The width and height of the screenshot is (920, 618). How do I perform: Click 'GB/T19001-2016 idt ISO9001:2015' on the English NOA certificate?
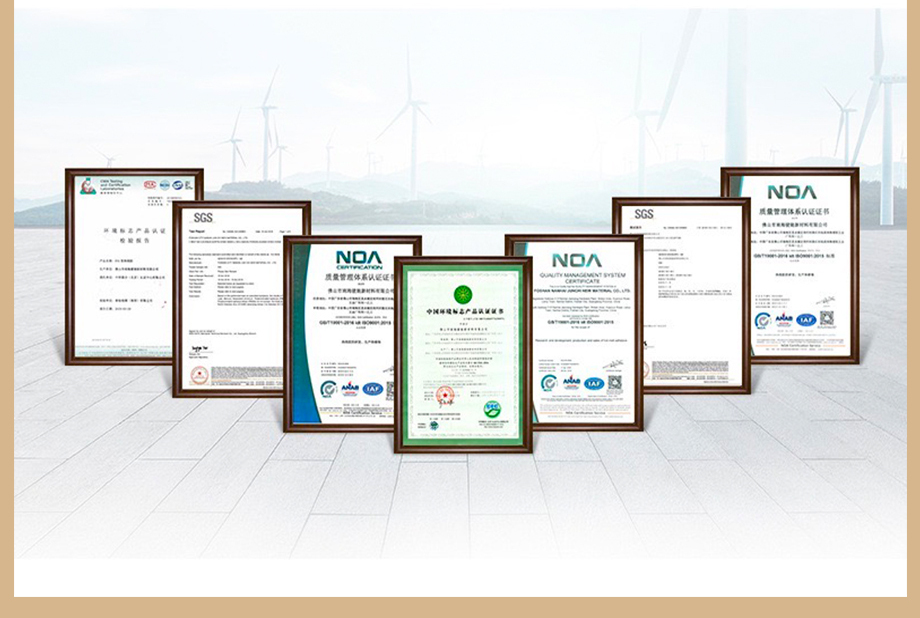click(581, 322)
